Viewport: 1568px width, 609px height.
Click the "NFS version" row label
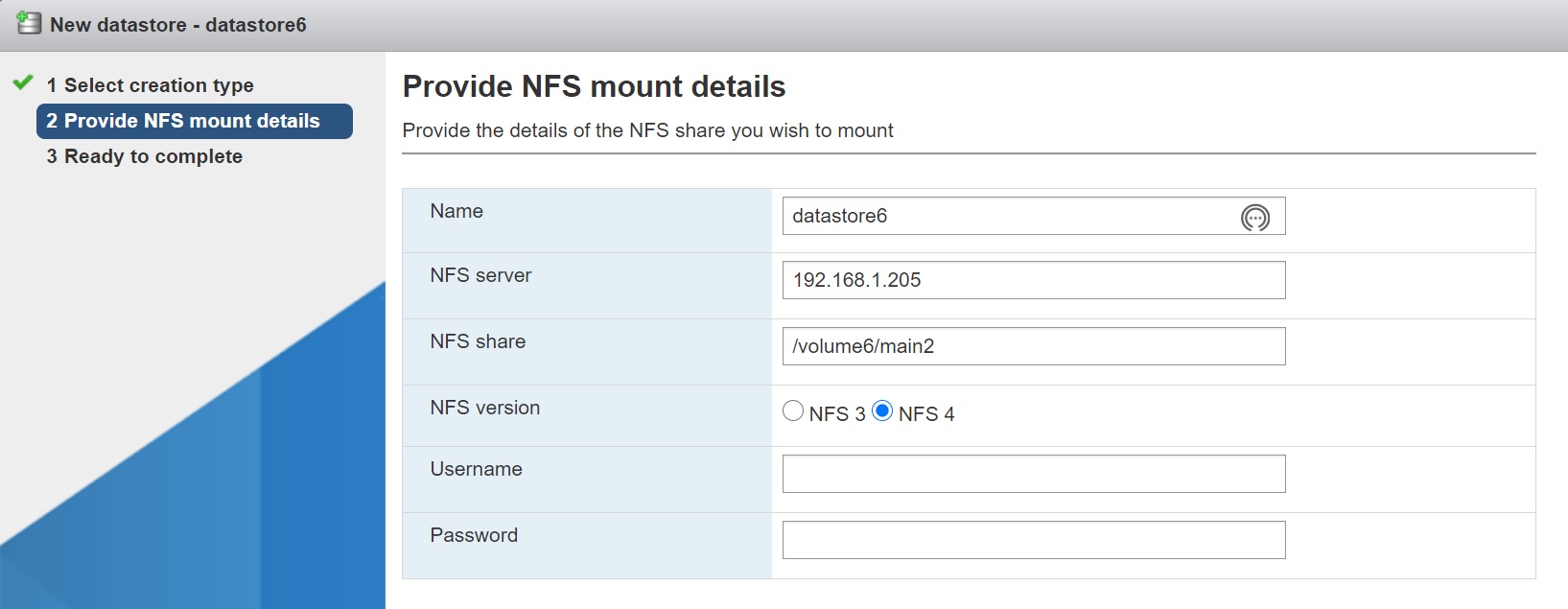pyautogui.click(x=484, y=408)
